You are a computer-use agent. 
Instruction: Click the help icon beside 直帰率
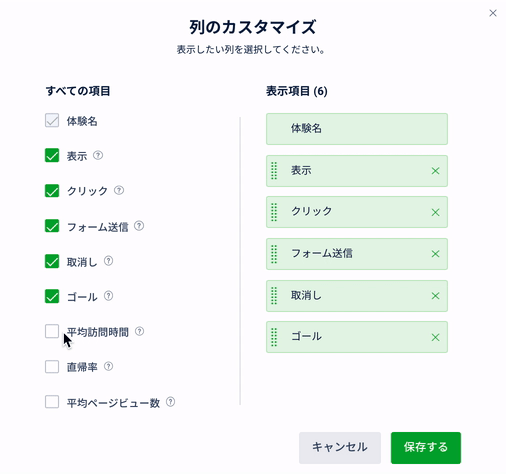pos(108,367)
